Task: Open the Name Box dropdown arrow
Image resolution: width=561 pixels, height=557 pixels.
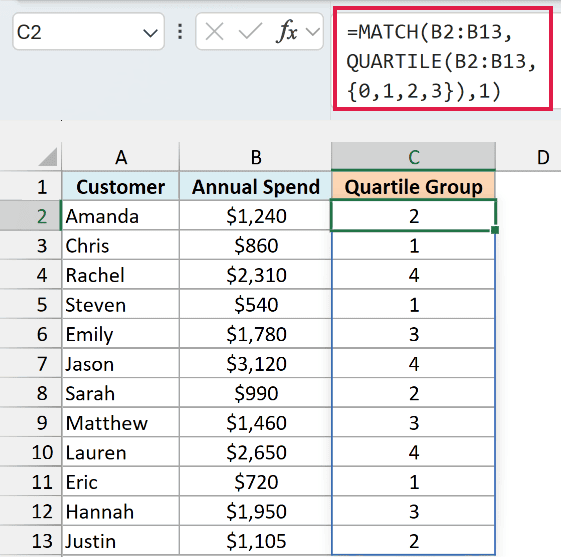Action: [150, 33]
